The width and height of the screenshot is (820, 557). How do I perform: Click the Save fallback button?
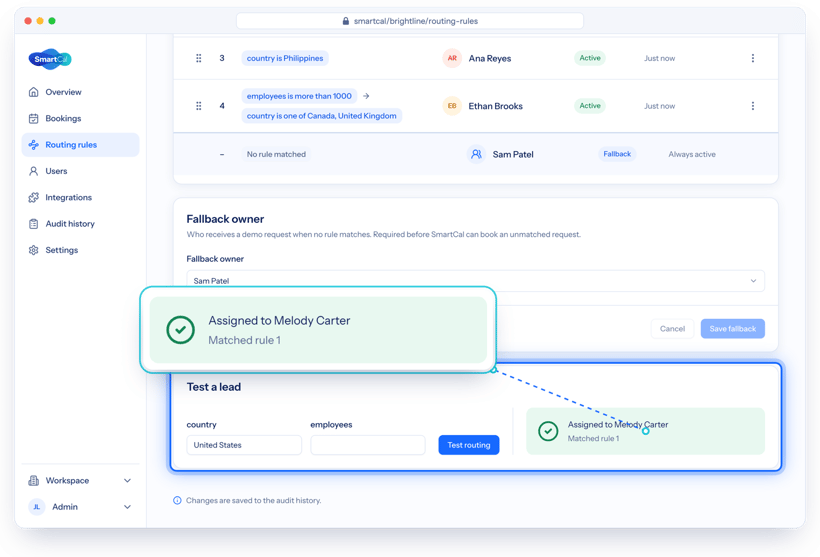[733, 329]
